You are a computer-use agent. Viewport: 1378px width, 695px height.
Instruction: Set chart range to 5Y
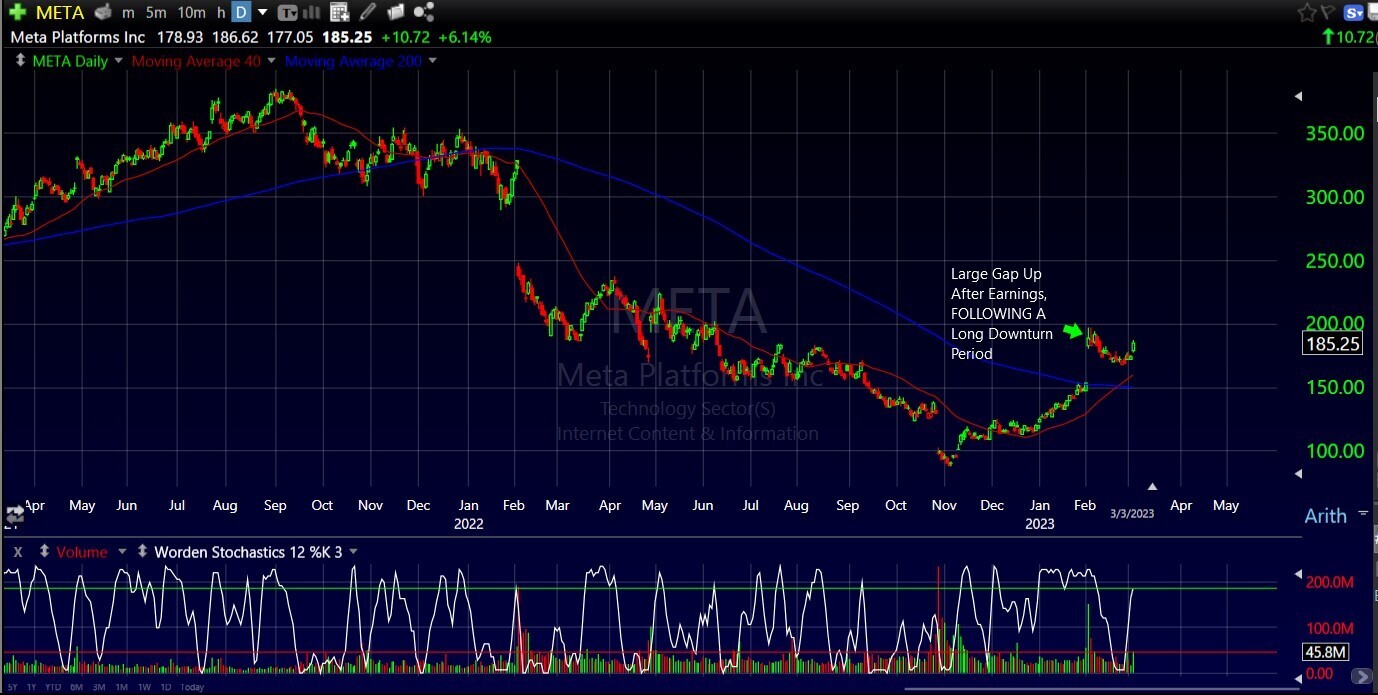point(12,687)
